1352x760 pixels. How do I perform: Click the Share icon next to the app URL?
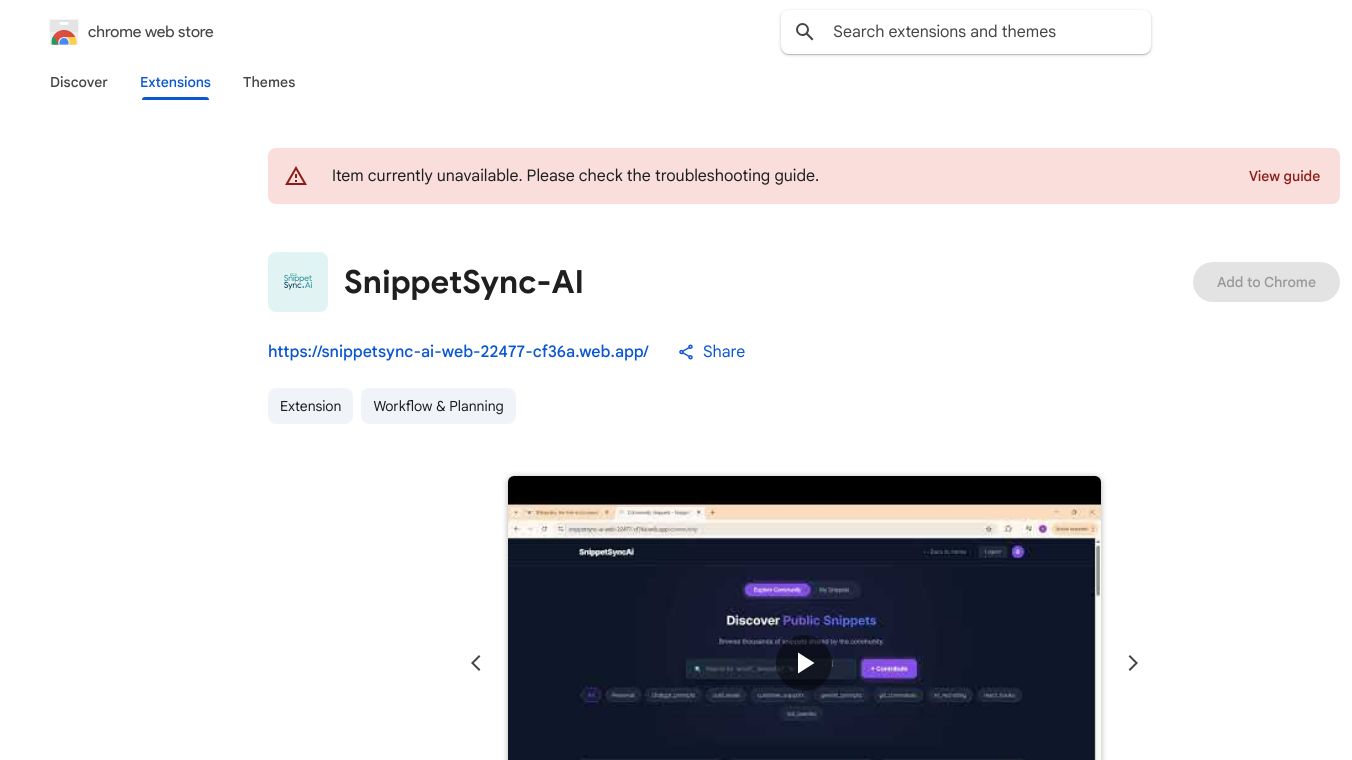click(686, 351)
